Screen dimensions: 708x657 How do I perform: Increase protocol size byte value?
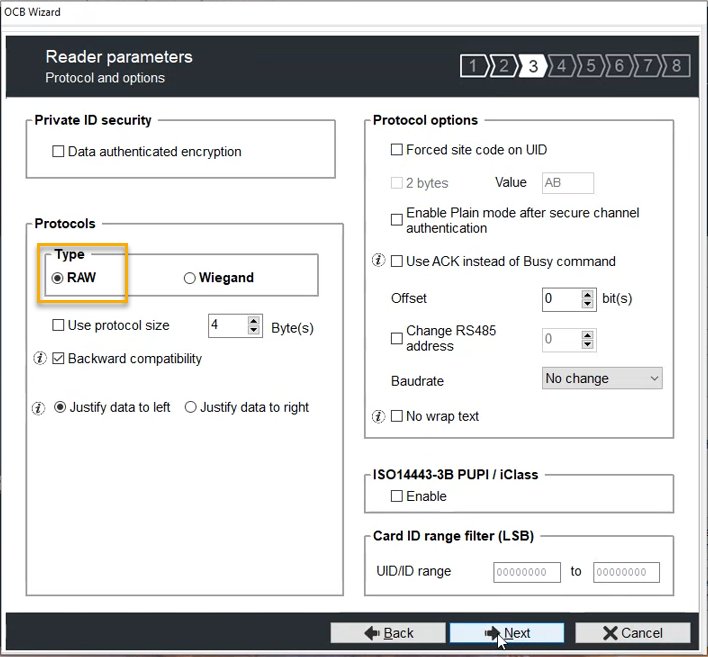253,320
